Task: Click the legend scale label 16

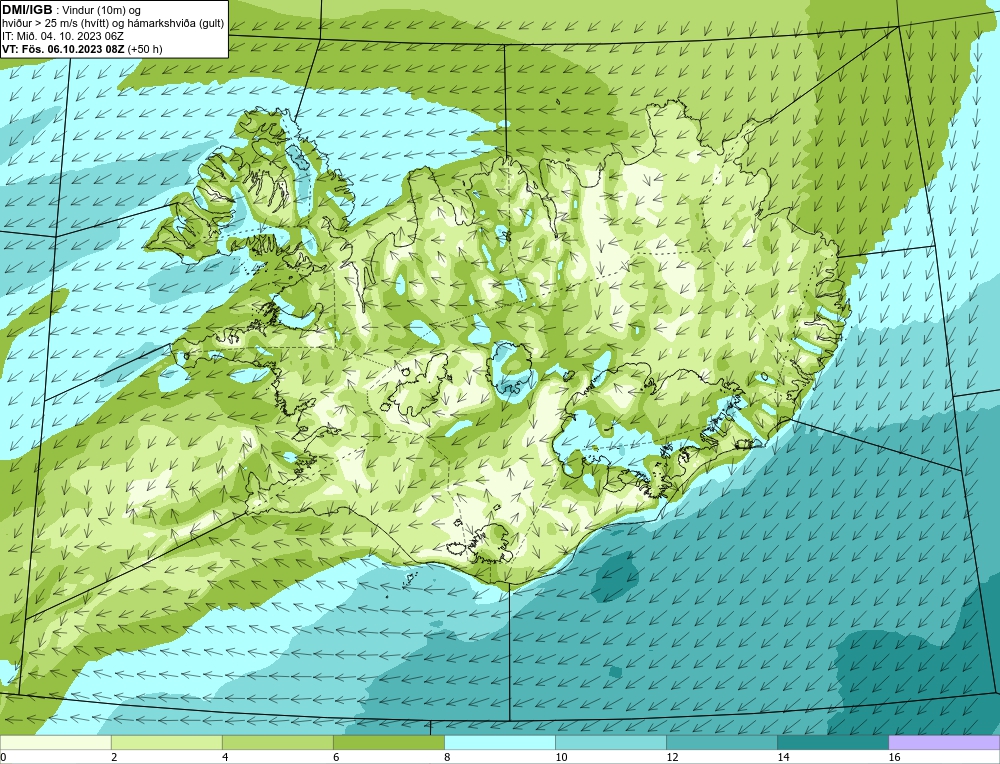Action: [x=894, y=757]
